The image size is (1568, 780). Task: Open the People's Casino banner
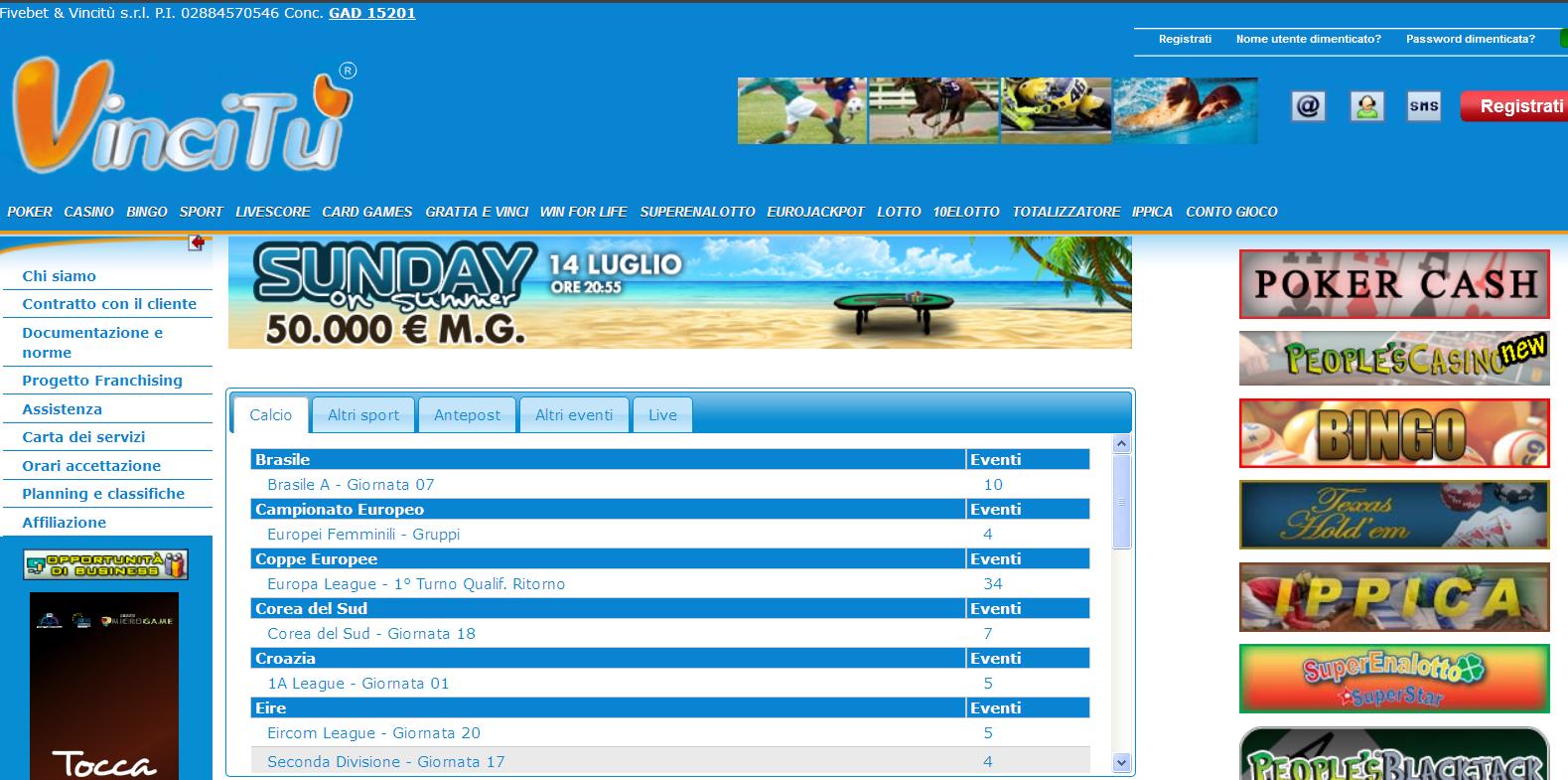(1394, 358)
